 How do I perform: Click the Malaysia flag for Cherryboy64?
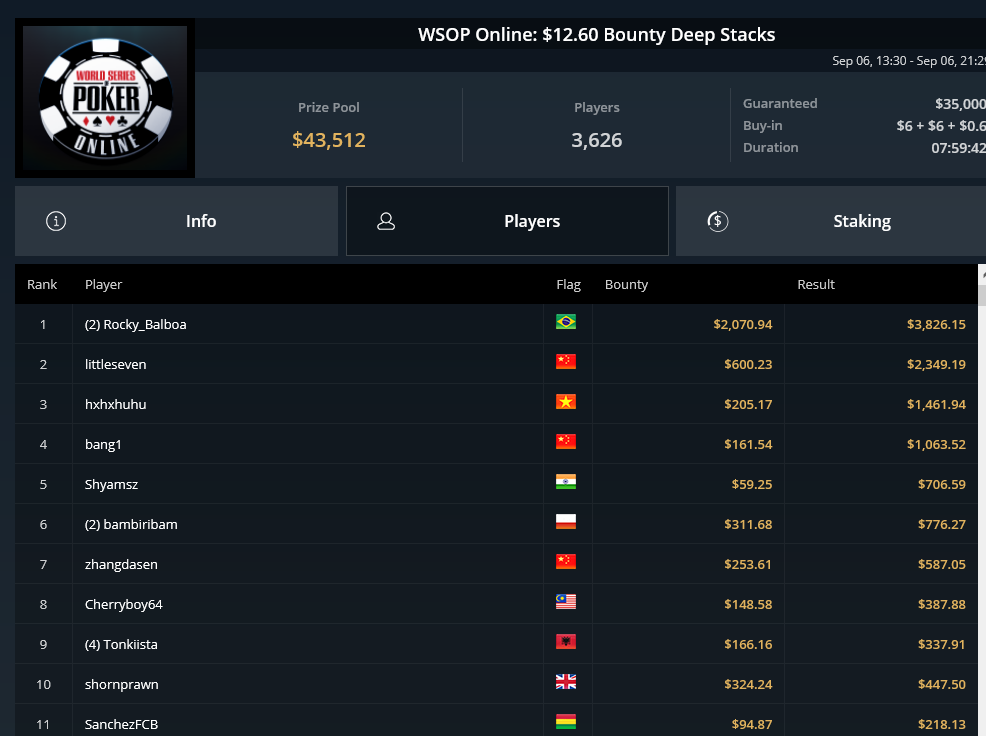pyautogui.click(x=566, y=602)
